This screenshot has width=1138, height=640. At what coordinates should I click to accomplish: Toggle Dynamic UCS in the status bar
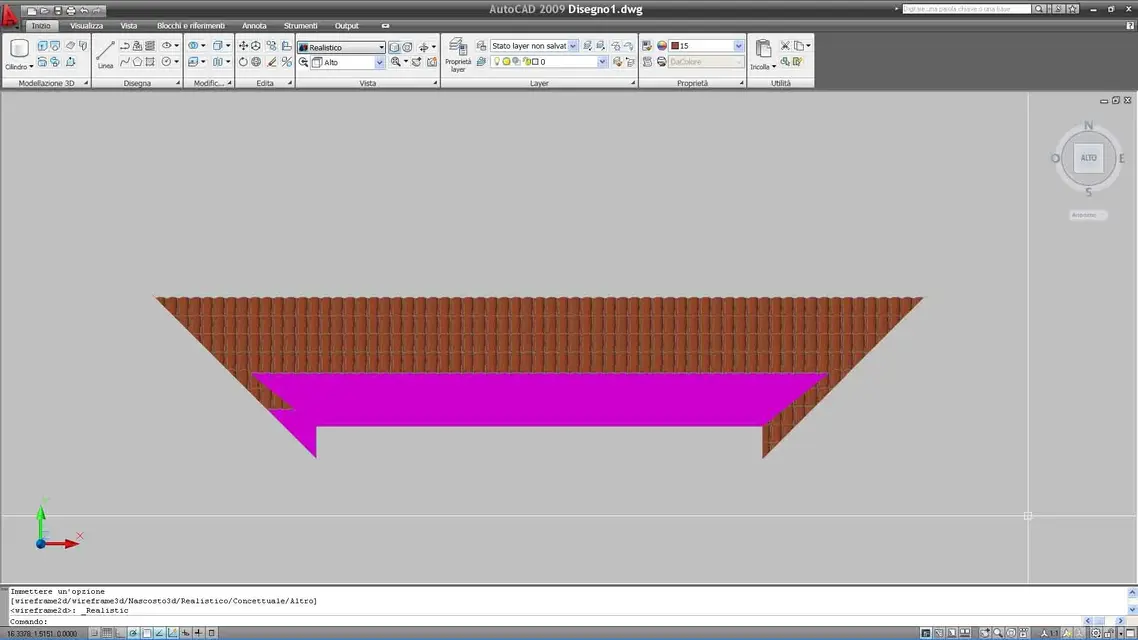[x=173, y=633]
